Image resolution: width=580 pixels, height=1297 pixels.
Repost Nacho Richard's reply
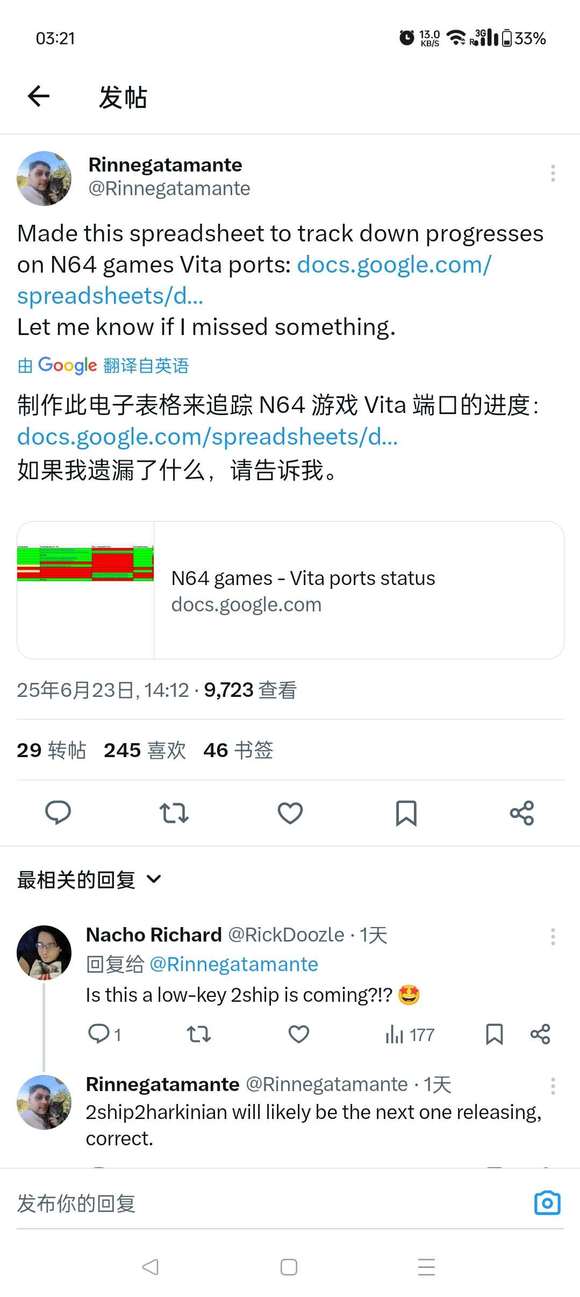click(x=199, y=1034)
